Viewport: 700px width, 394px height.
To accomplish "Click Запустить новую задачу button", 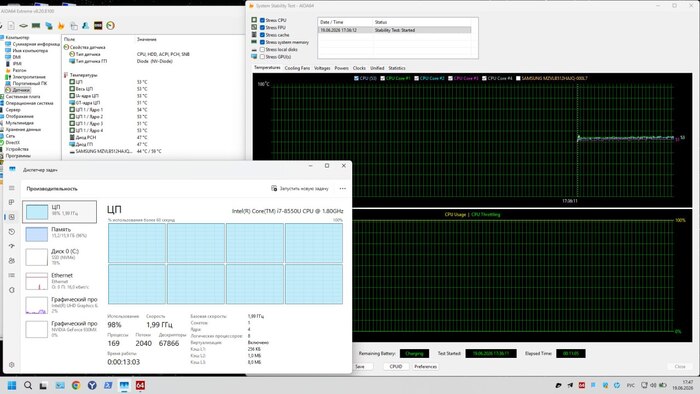I will pyautogui.click(x=300, y=189).
